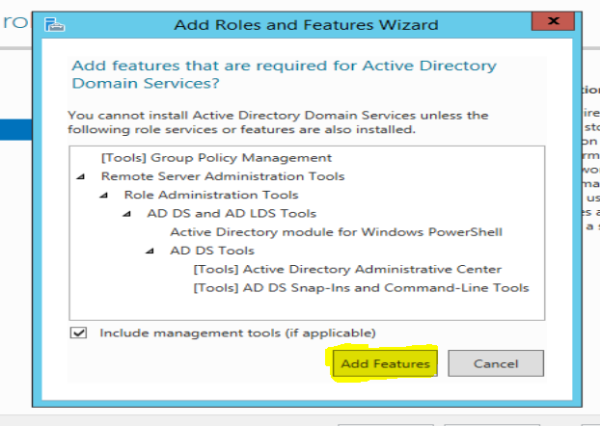Click the 'You cannot install Active Directory' description

[278, 122]
